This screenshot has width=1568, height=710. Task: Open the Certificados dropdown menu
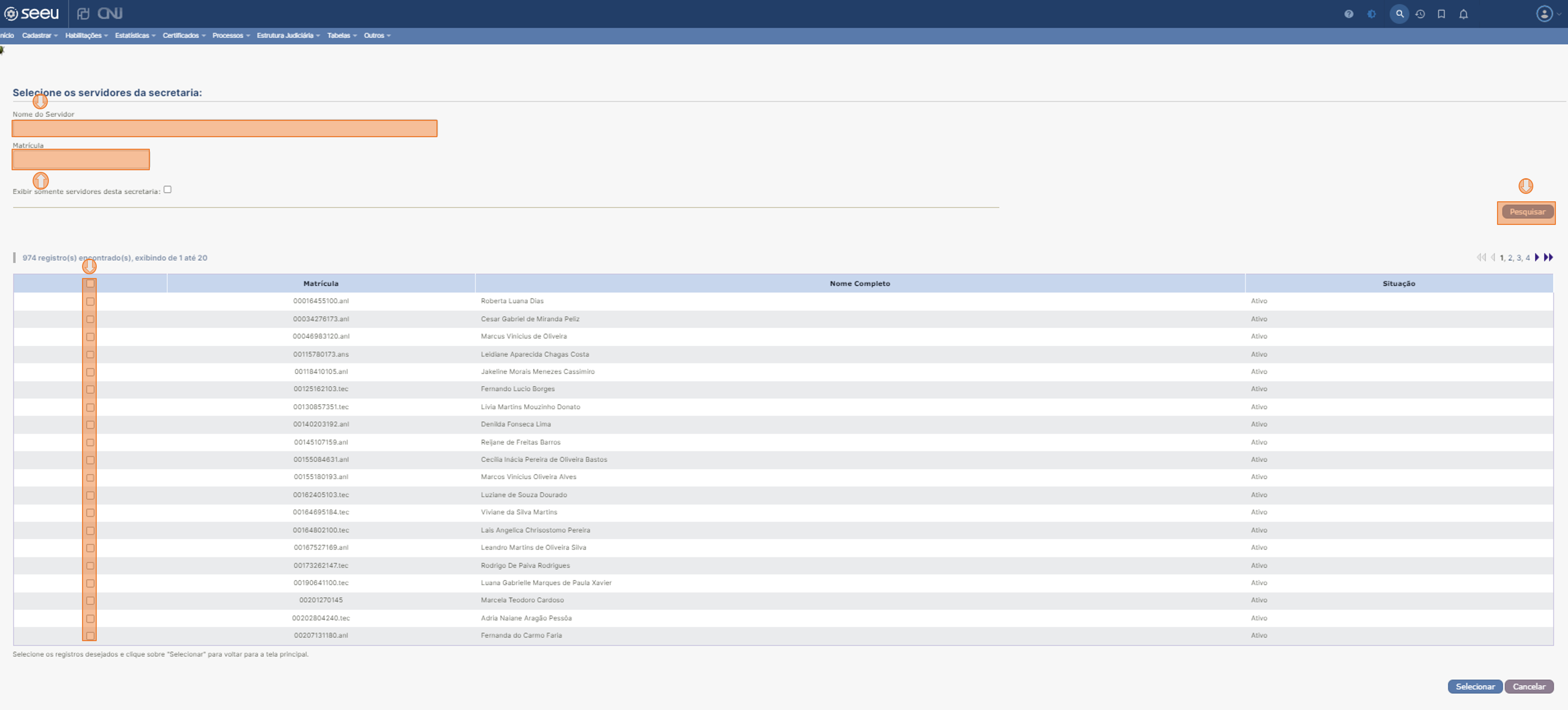pyautogui.click(x=184, y=35)
